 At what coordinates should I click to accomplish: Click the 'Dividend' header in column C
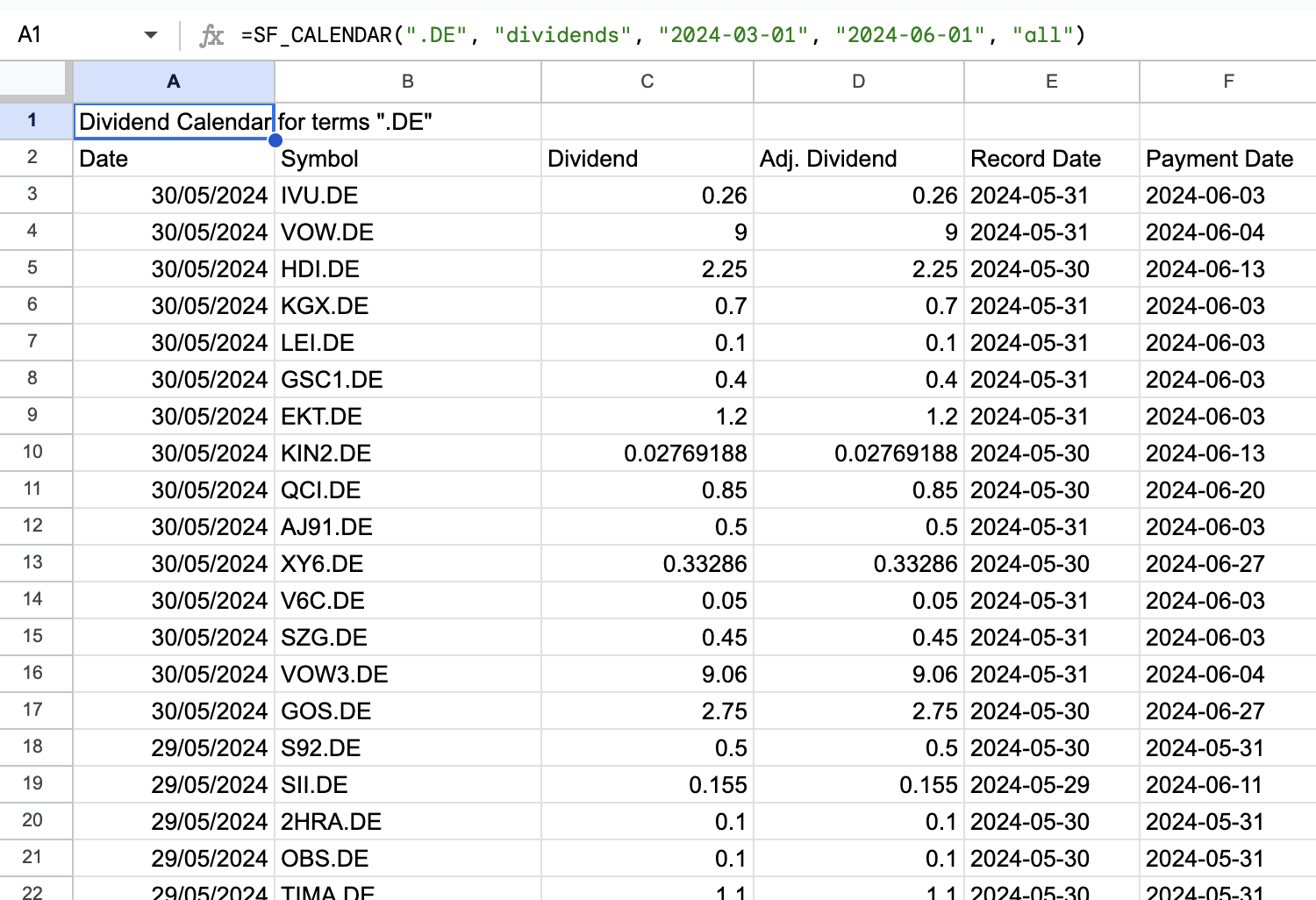(647, 159)
